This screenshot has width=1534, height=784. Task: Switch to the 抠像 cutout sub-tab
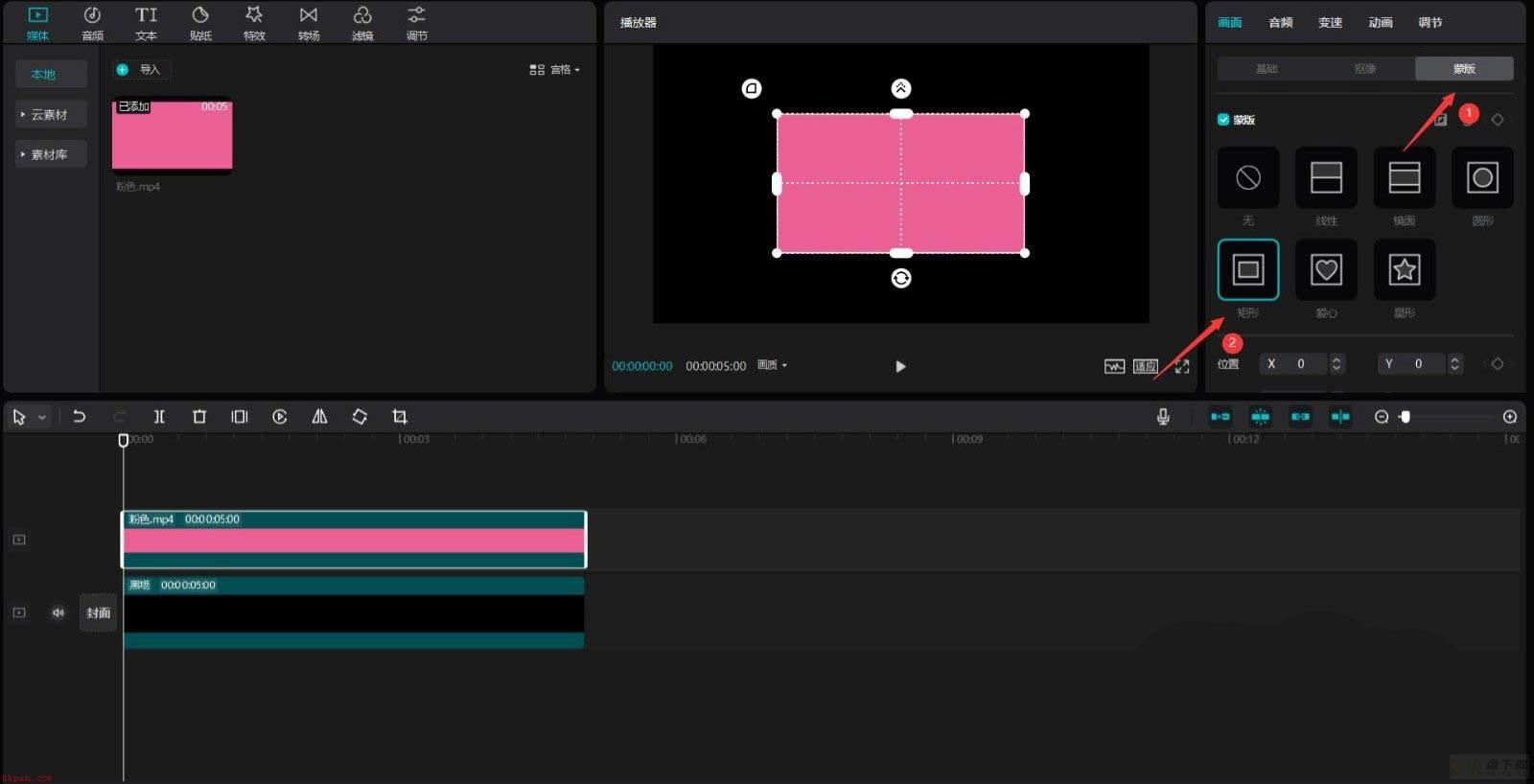1365,69
